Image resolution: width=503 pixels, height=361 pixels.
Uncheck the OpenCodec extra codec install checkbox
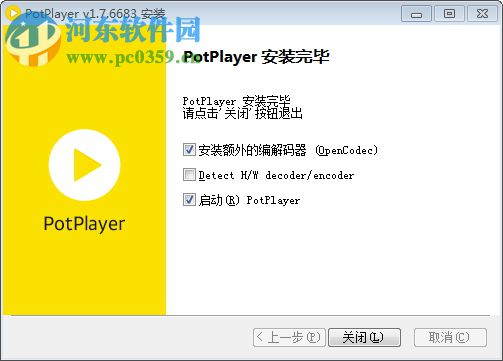[189, 150]
